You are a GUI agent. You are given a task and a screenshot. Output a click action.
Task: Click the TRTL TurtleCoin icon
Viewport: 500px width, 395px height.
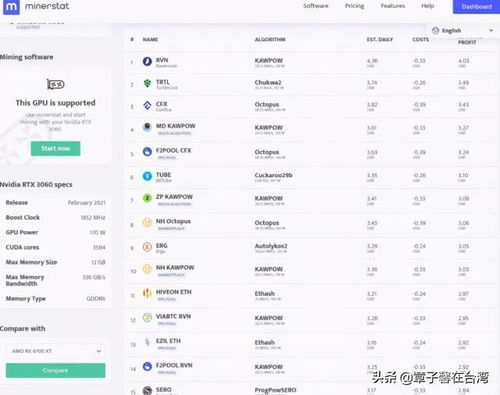tap(147, 83)
